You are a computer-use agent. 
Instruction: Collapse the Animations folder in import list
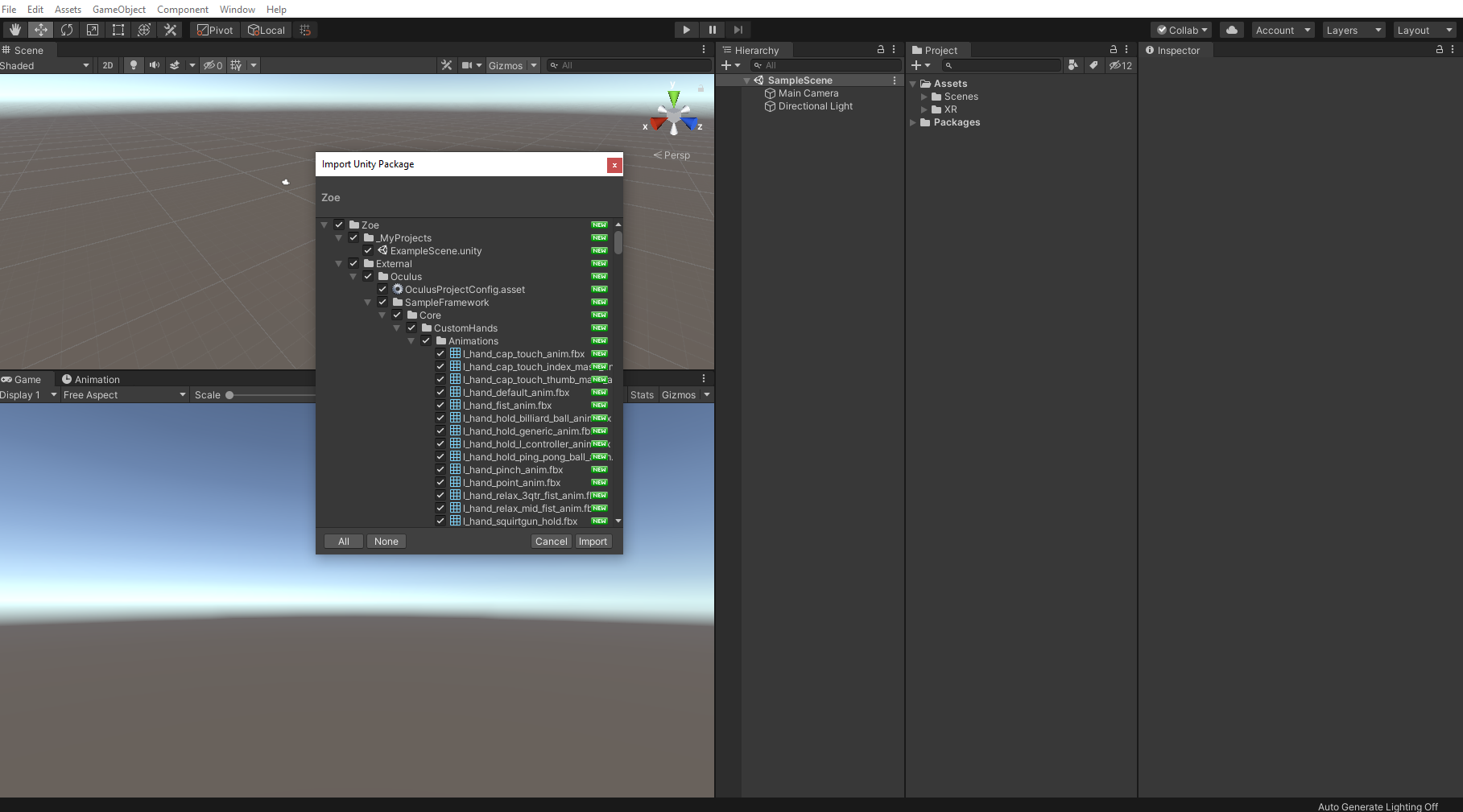[x=411, y=341]
